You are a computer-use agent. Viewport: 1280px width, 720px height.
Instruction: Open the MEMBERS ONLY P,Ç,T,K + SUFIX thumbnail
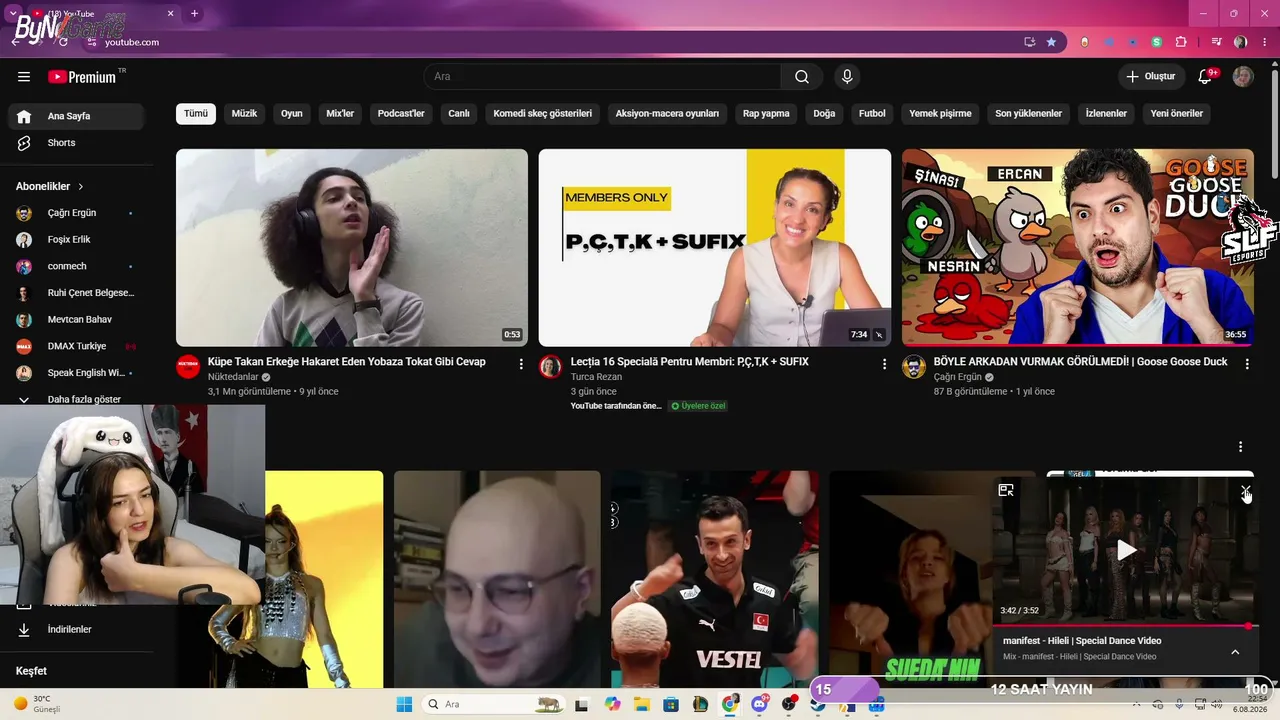tap(715, 248)
